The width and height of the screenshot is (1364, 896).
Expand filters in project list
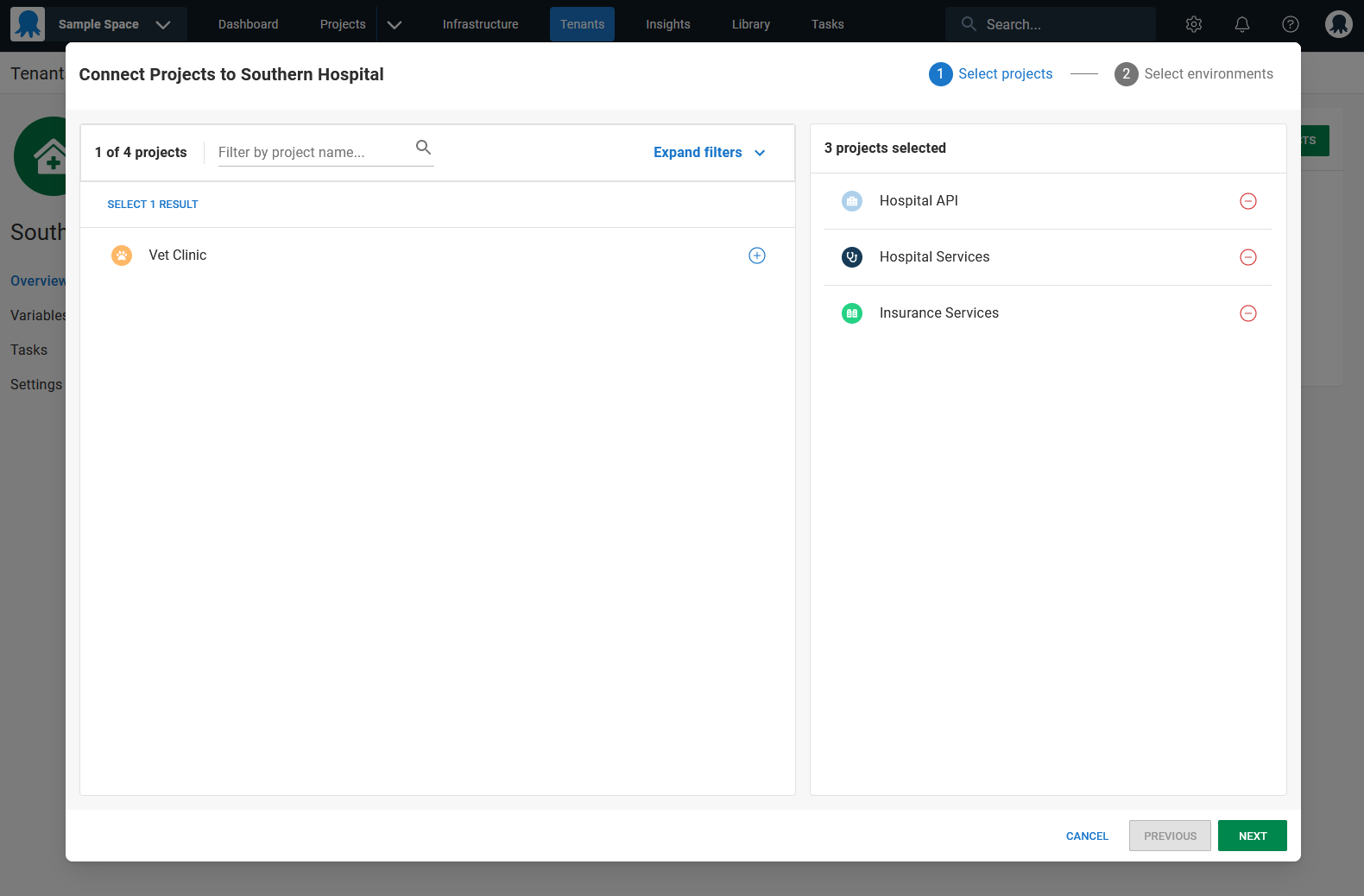pyautogui.click(x=709, y=153)
